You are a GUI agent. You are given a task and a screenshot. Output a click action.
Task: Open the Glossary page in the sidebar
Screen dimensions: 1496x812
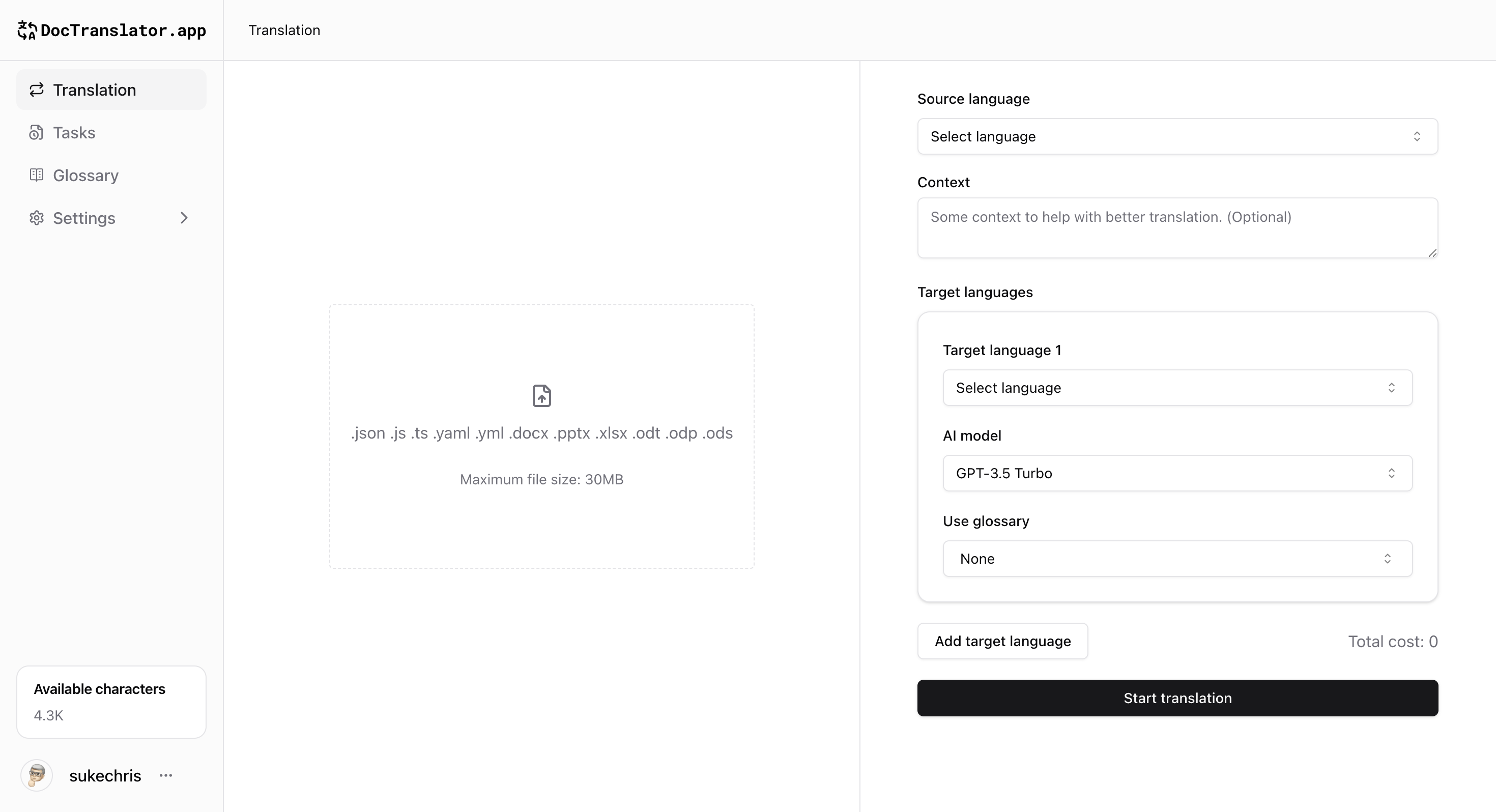[85, 175]
